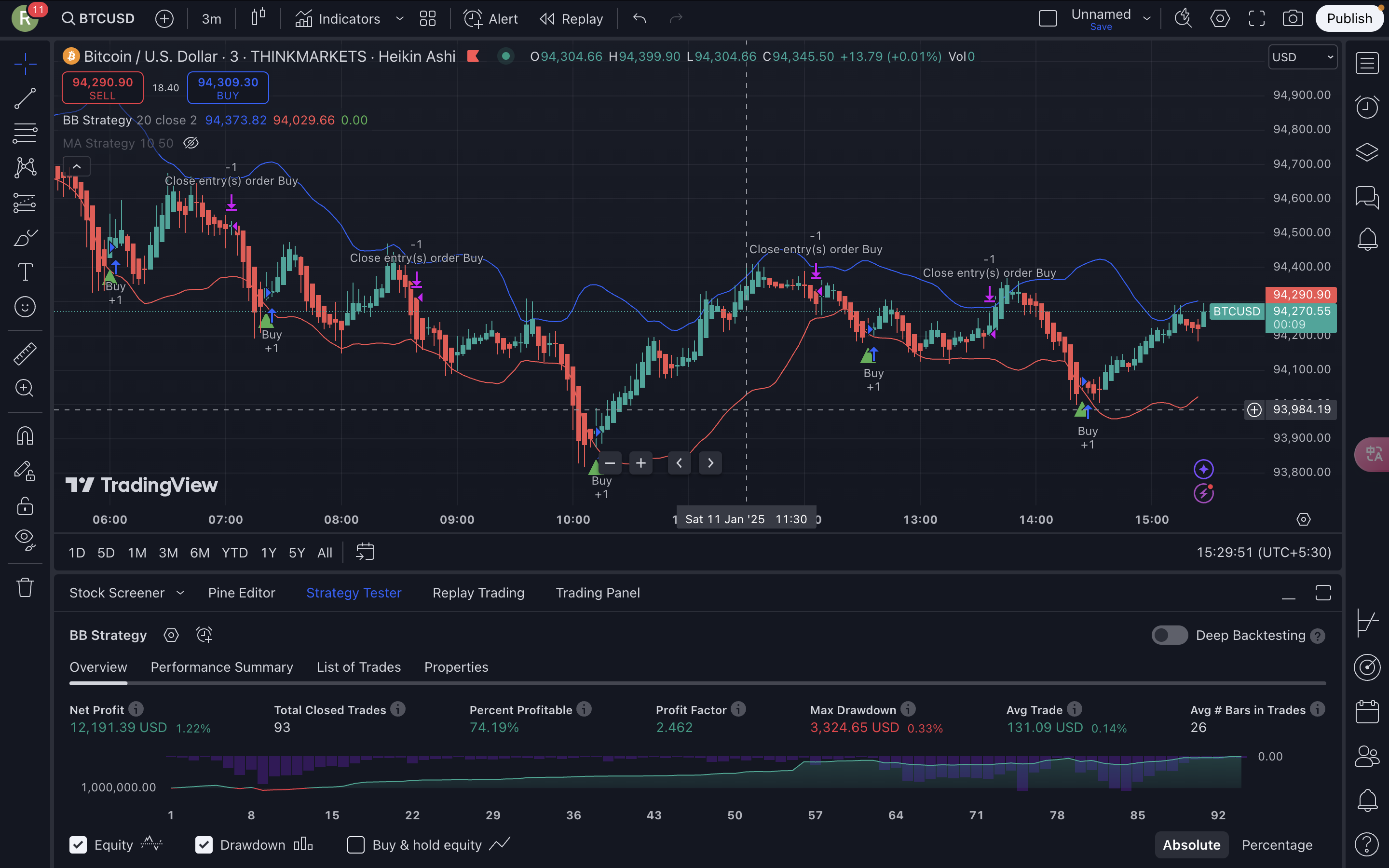
Task: Toggle magnet mode for drawings
Action: coord(25,436)
